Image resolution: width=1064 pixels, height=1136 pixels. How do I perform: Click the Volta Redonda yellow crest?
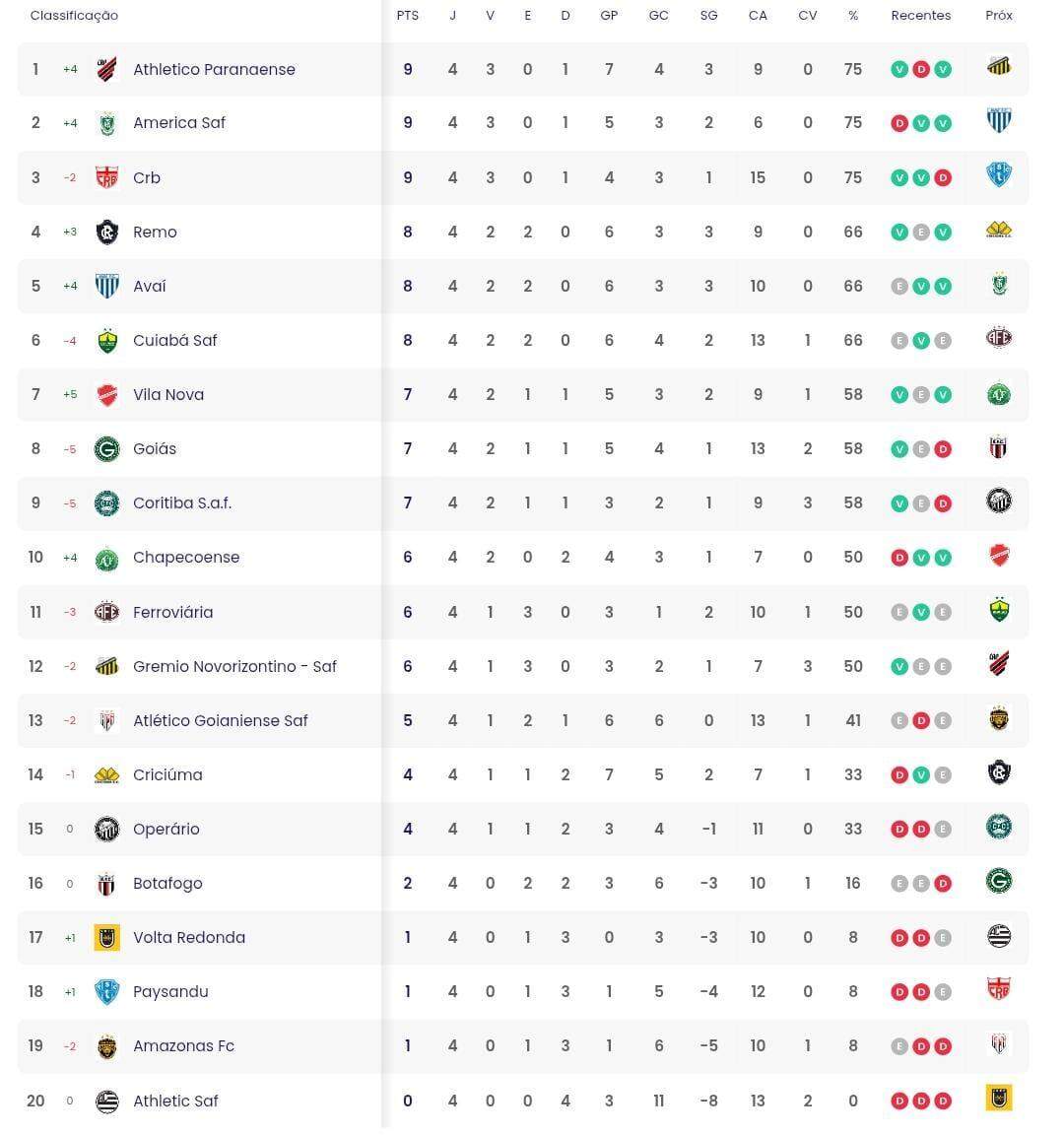click(x=106, y=937)
